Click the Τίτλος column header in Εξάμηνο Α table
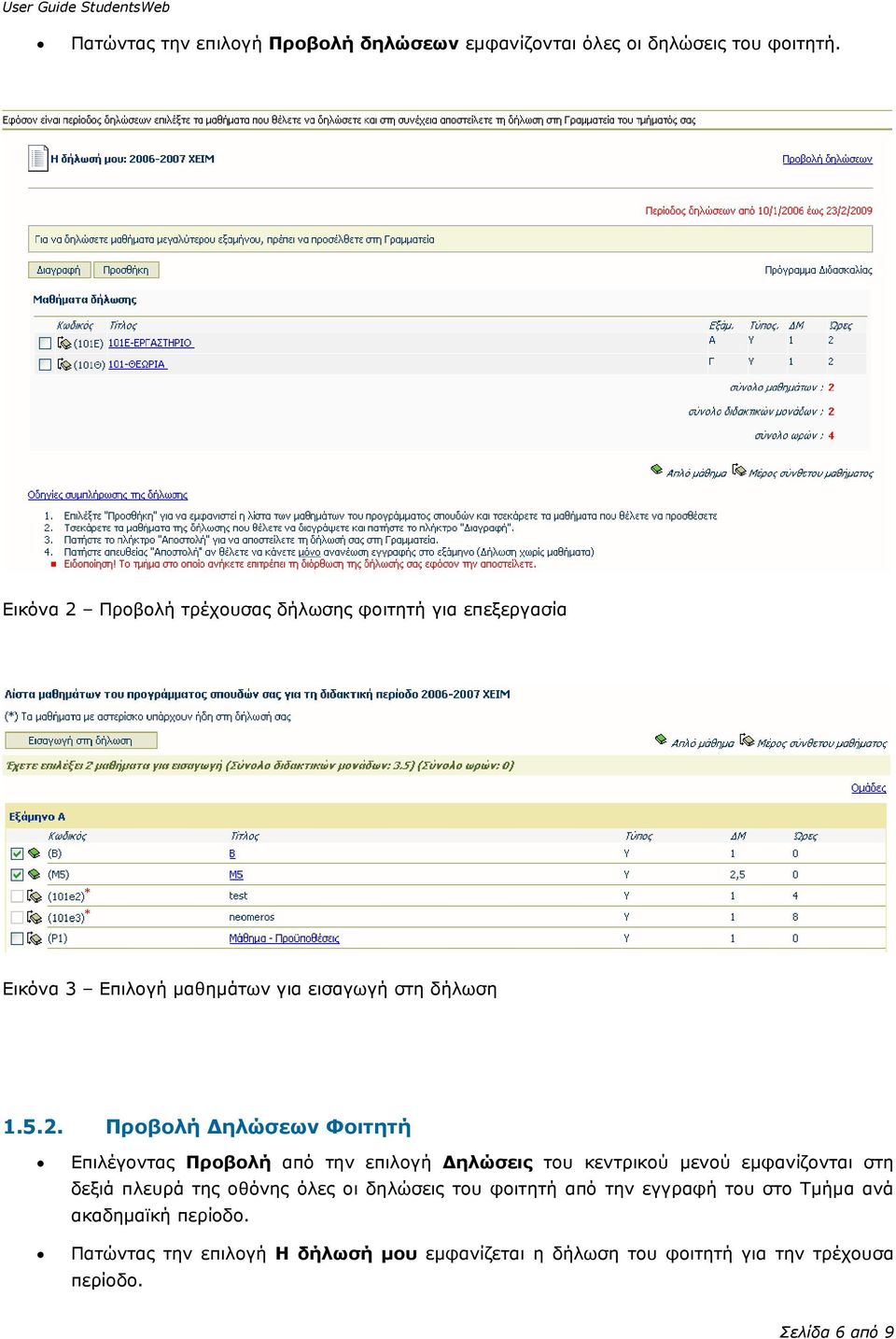Image resolution: width=896 pixels, height=1339 pixels. [x=245, y=836]
